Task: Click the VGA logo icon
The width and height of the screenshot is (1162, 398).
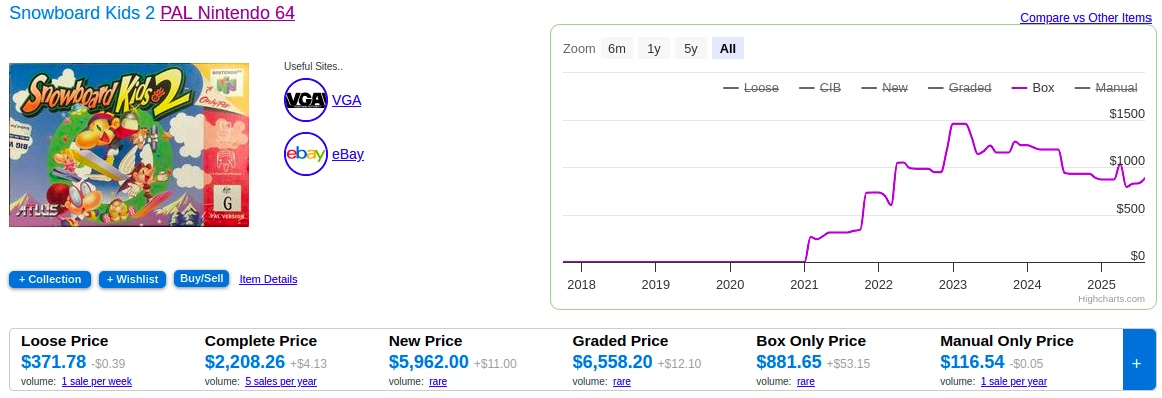Action: 305,99
